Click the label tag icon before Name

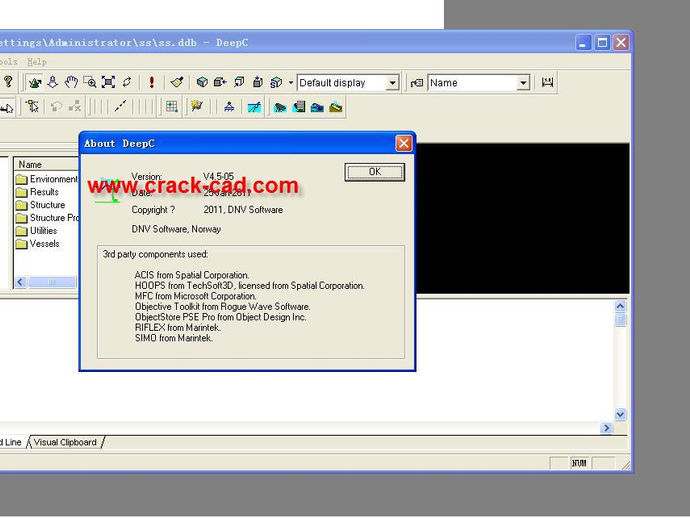point(416,83)
